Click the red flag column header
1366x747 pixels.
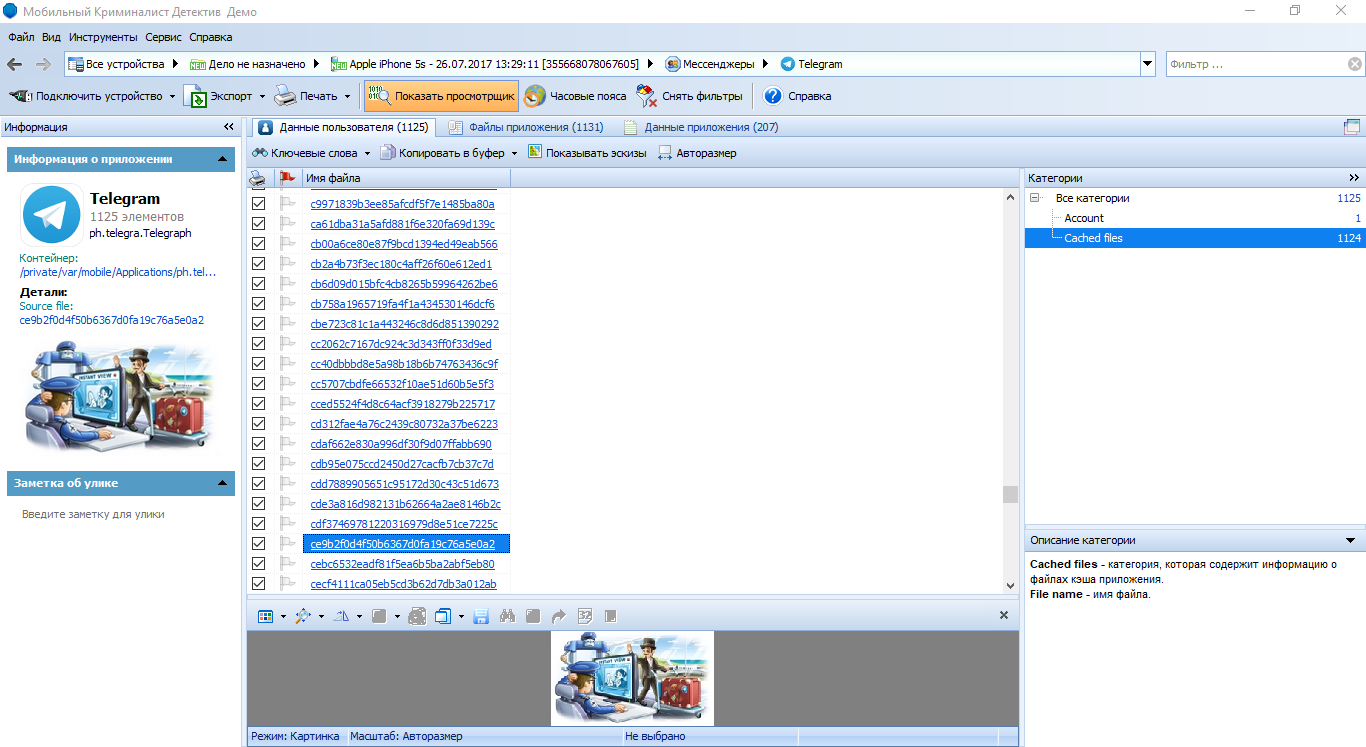click(x=288, y=179)
